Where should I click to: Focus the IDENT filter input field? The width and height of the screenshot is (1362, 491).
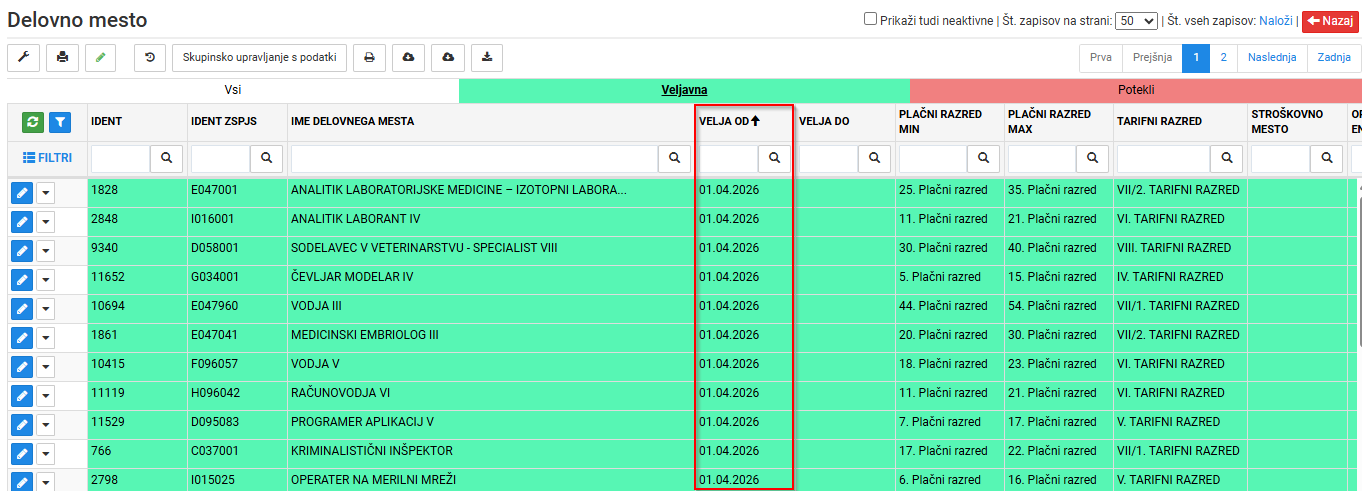[121, 158]
